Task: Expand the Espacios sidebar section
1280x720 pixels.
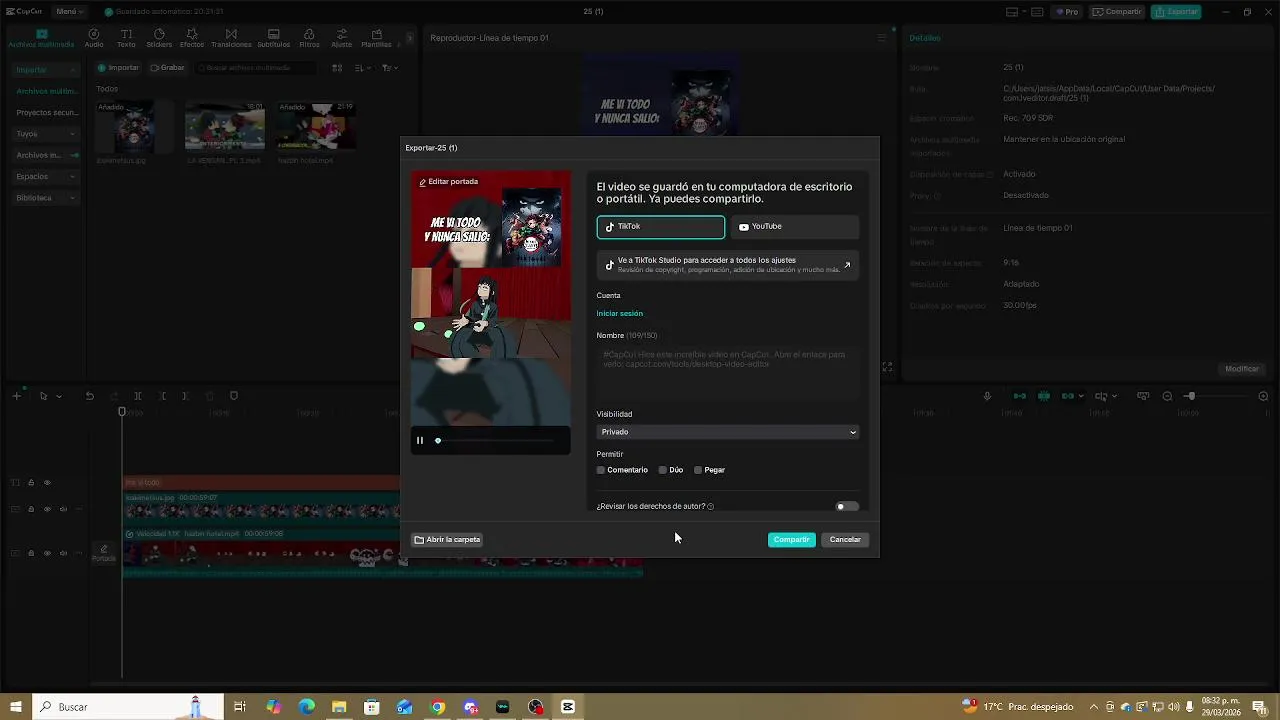Action: point(46,176)
